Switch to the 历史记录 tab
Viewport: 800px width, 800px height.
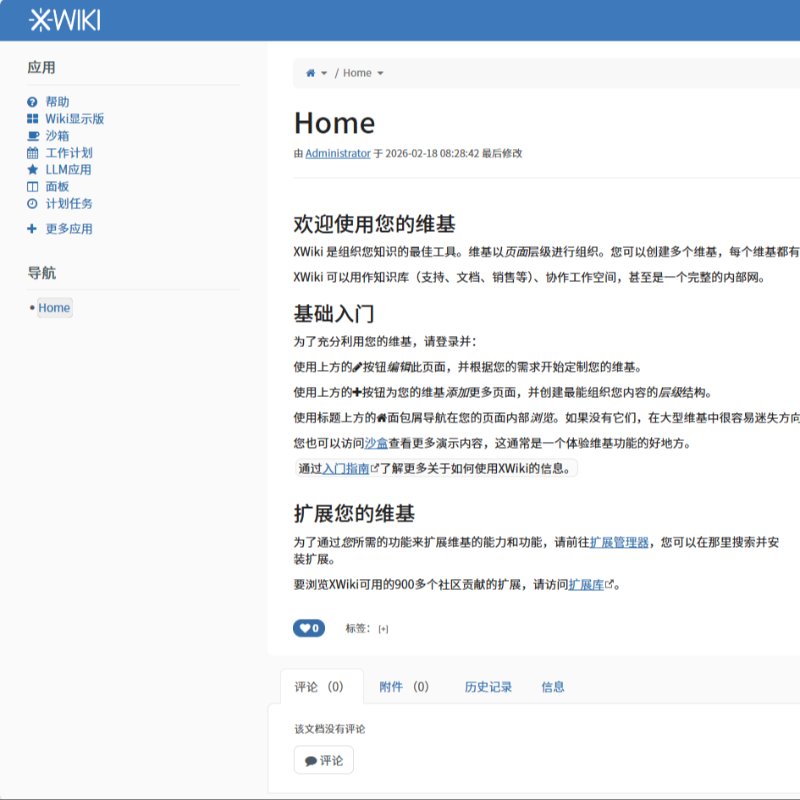488,687
